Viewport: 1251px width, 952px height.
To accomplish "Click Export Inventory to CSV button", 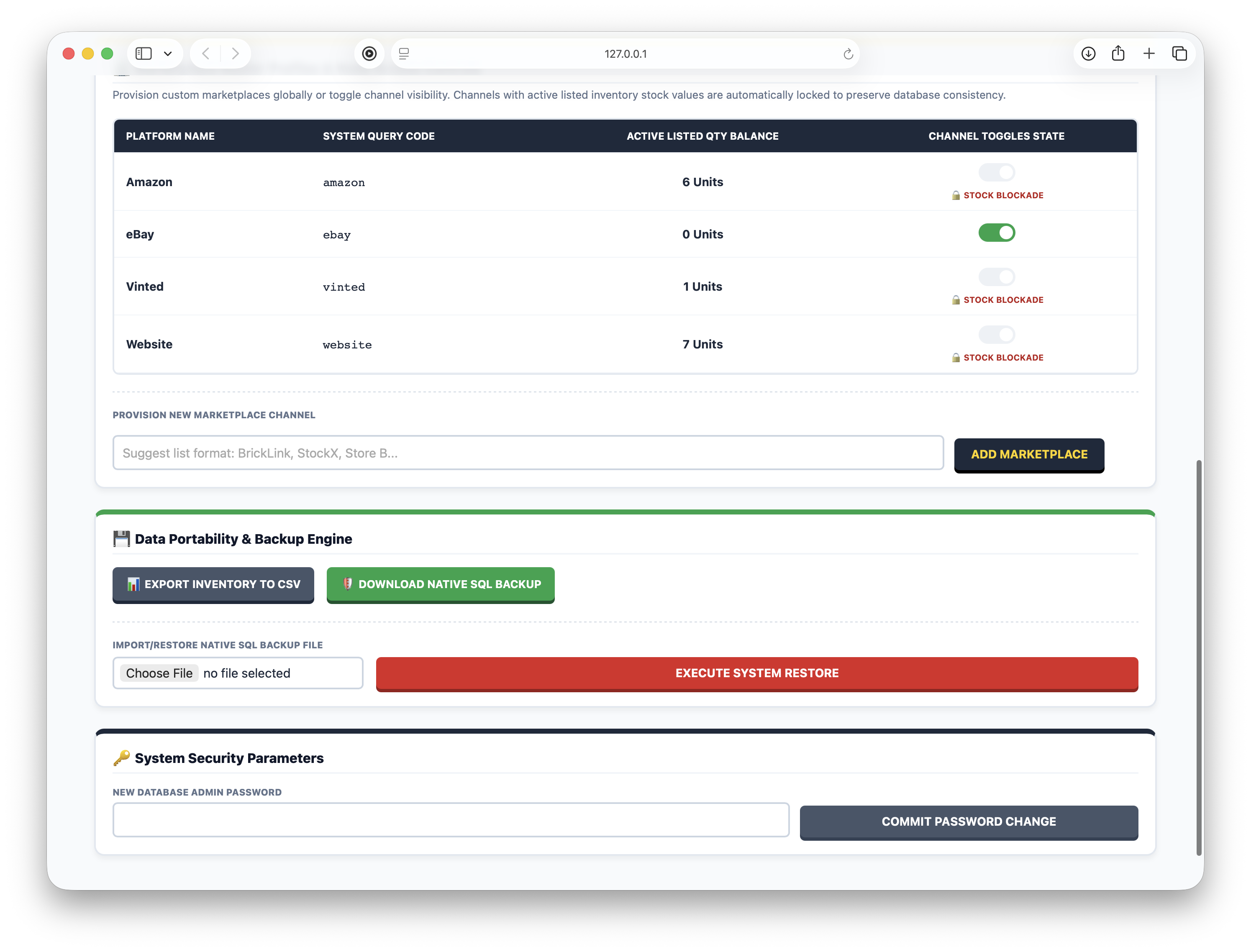I will click(x=213, y=584).
